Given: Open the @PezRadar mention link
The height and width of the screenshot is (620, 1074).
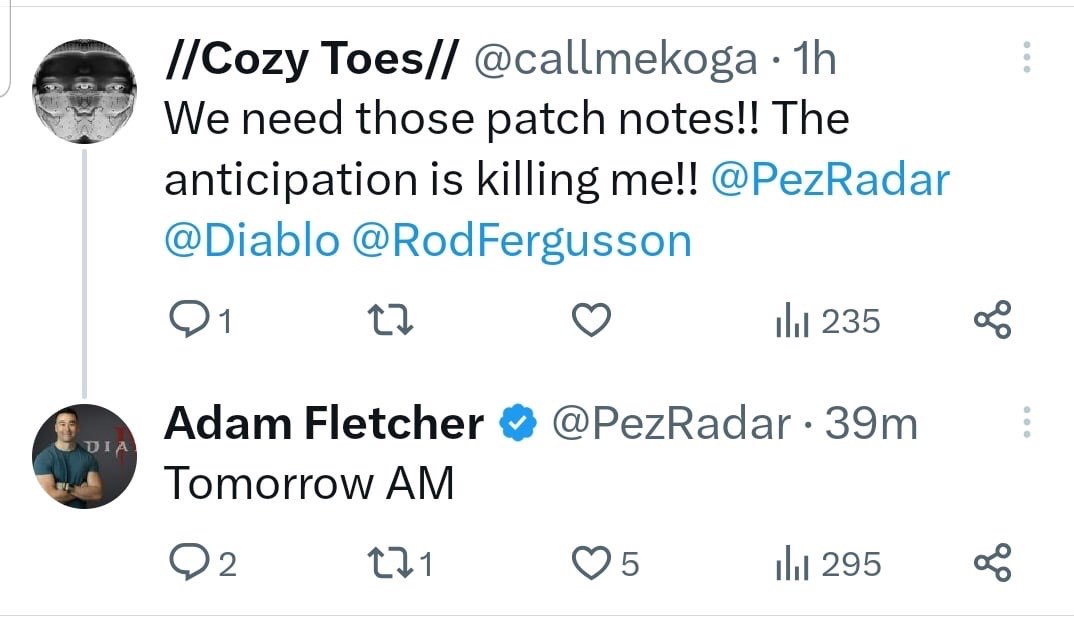Looking at the screenshot, I should [x=830, y=180].
